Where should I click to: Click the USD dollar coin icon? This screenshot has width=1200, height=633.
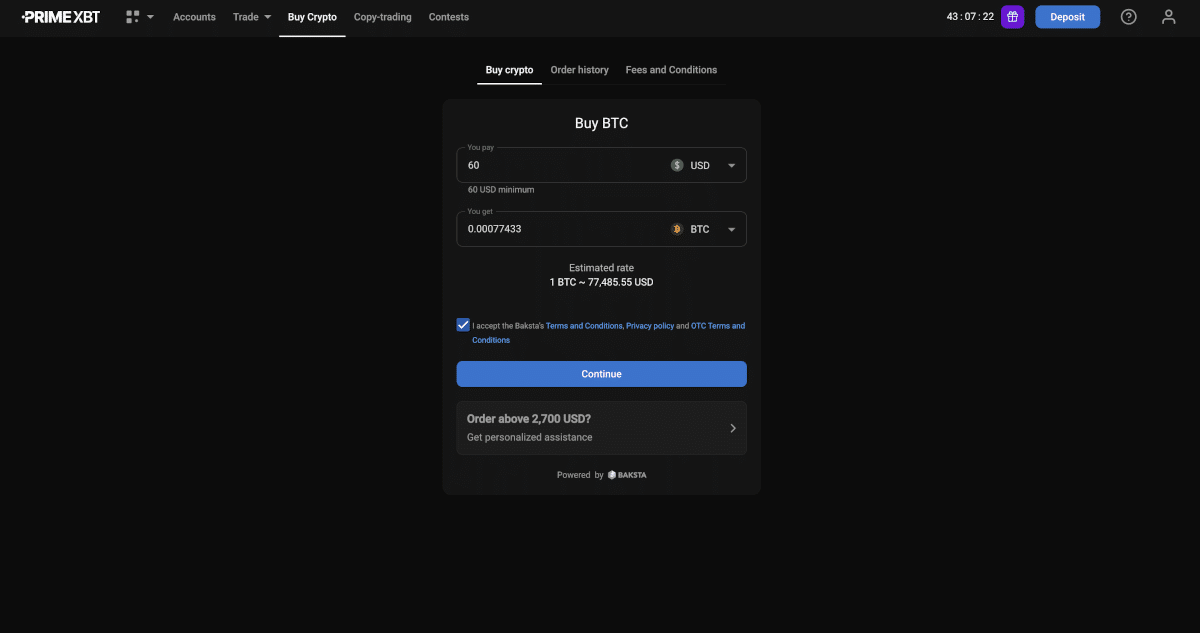click(677, 165)
